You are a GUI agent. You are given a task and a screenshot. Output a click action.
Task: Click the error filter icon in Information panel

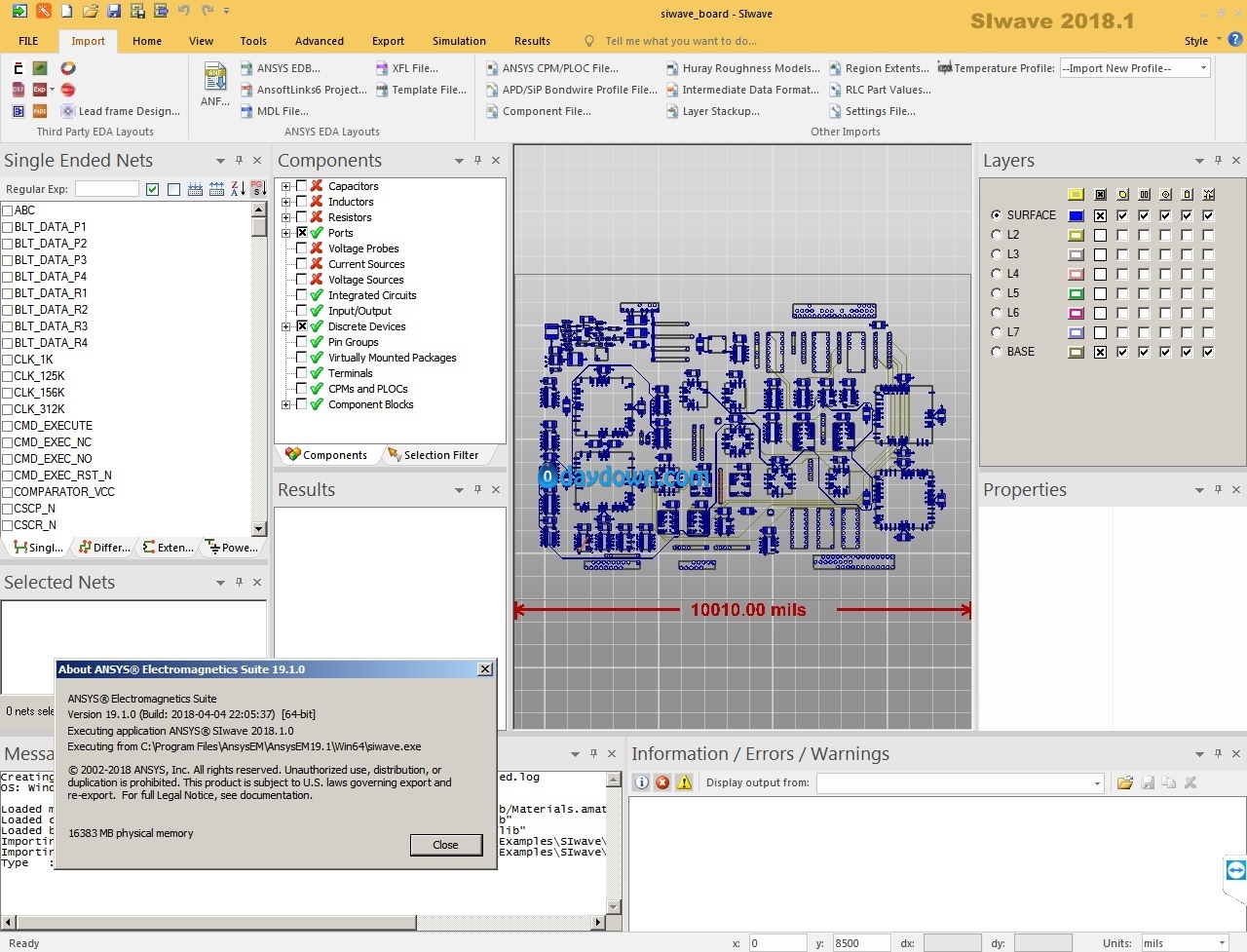662,782
